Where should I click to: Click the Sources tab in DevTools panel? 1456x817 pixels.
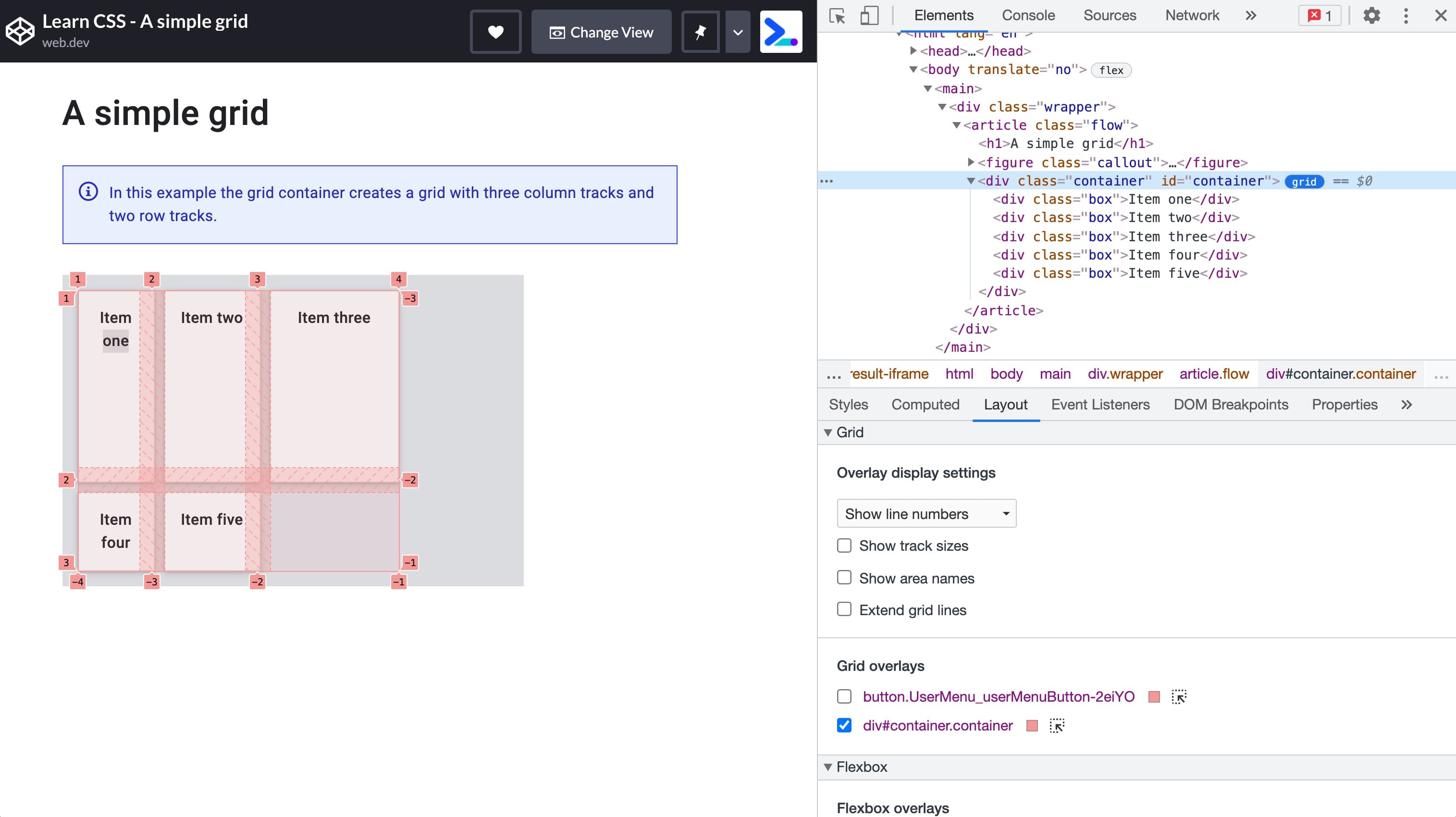[x=1110, y=15]
